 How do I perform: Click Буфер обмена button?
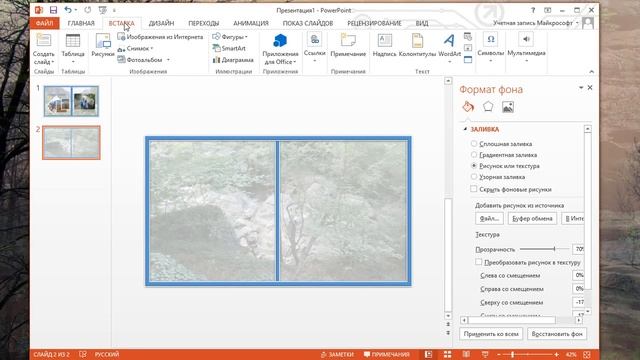532,218
